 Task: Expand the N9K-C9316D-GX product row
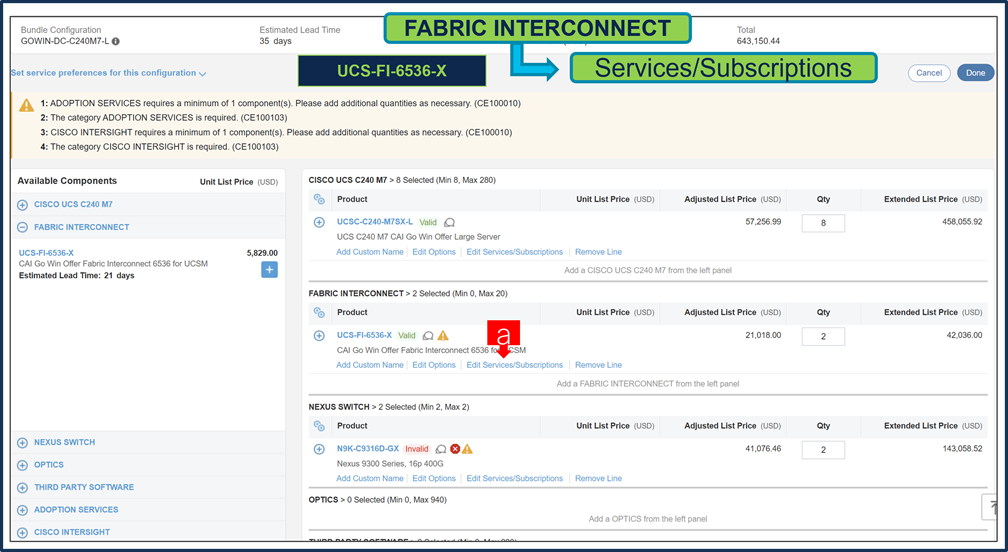pyautogui.click(x=319, y=449)
